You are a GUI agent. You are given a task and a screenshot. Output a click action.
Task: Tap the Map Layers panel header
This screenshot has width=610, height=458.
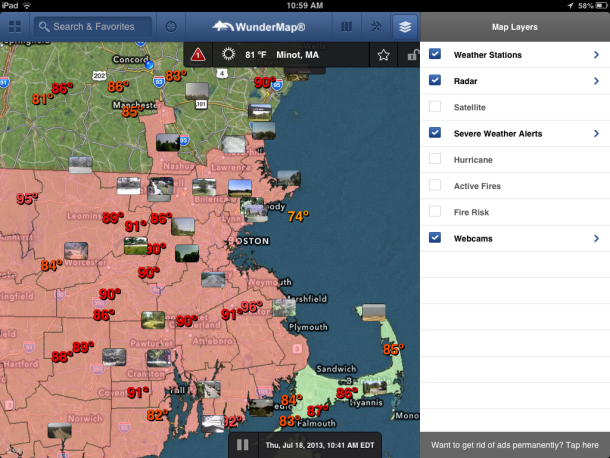click(x=515, y=27)
